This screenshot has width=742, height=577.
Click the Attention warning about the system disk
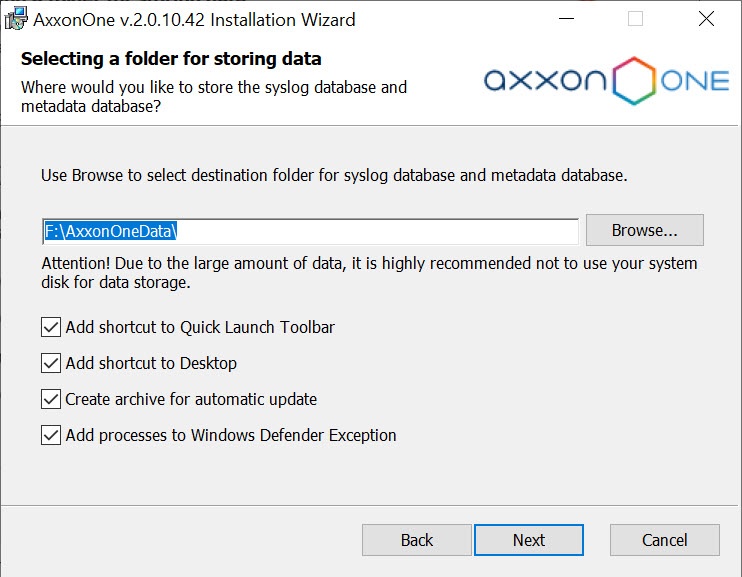[369, 273]
